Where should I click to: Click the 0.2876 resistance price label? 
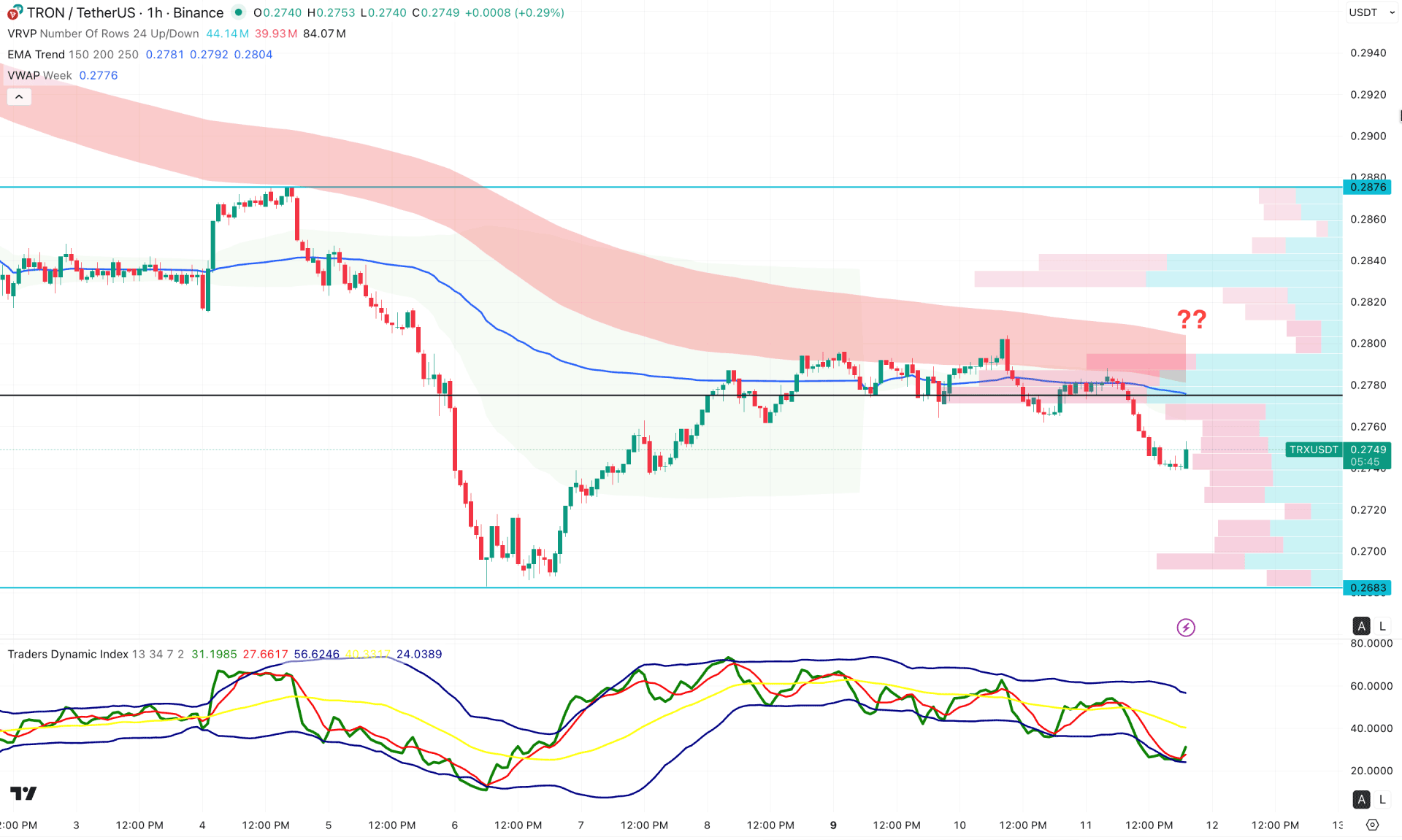click(x=1368, y=188)
